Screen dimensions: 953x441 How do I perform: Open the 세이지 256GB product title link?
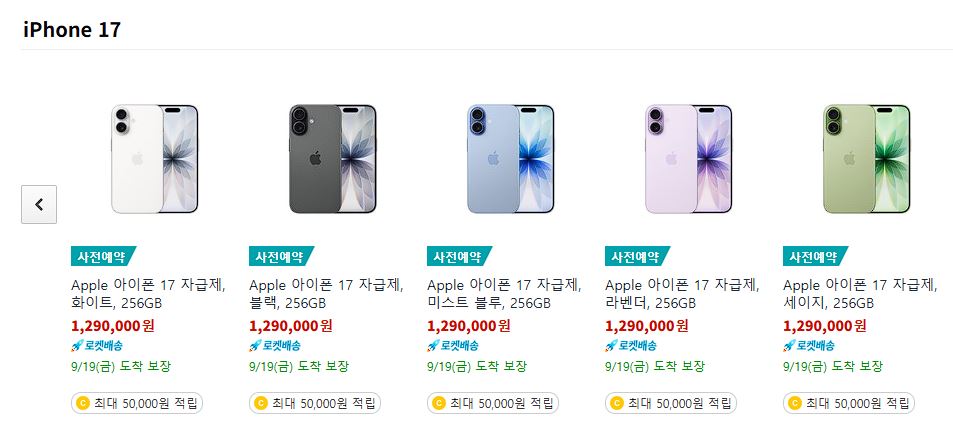861,293
